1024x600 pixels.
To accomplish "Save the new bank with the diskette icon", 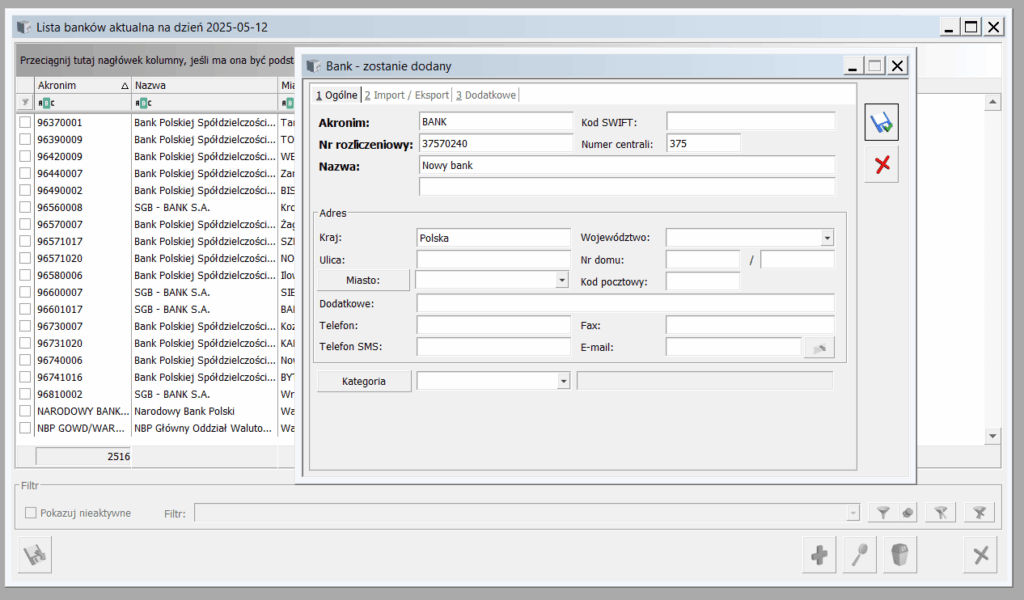I will (881, 123).
